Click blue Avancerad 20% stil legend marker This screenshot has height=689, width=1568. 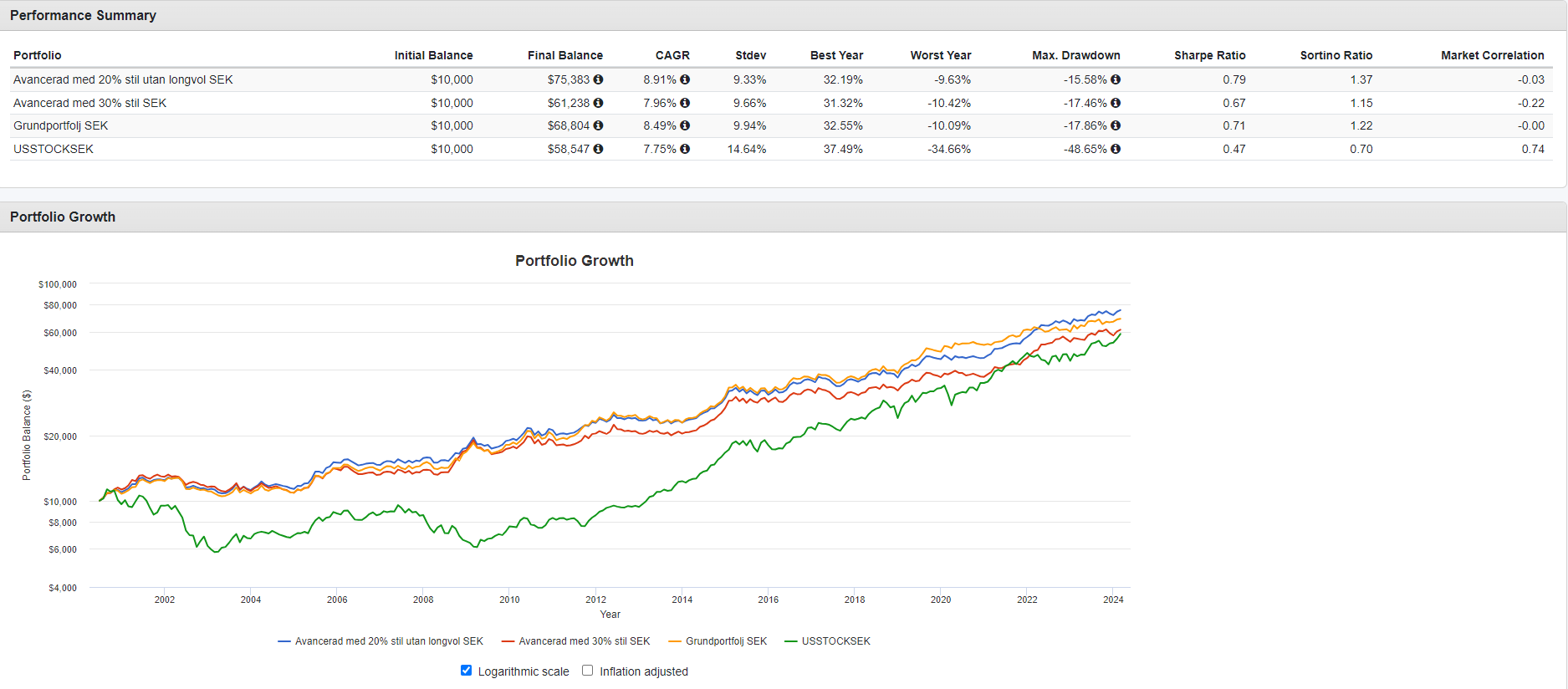coord(284,641)
